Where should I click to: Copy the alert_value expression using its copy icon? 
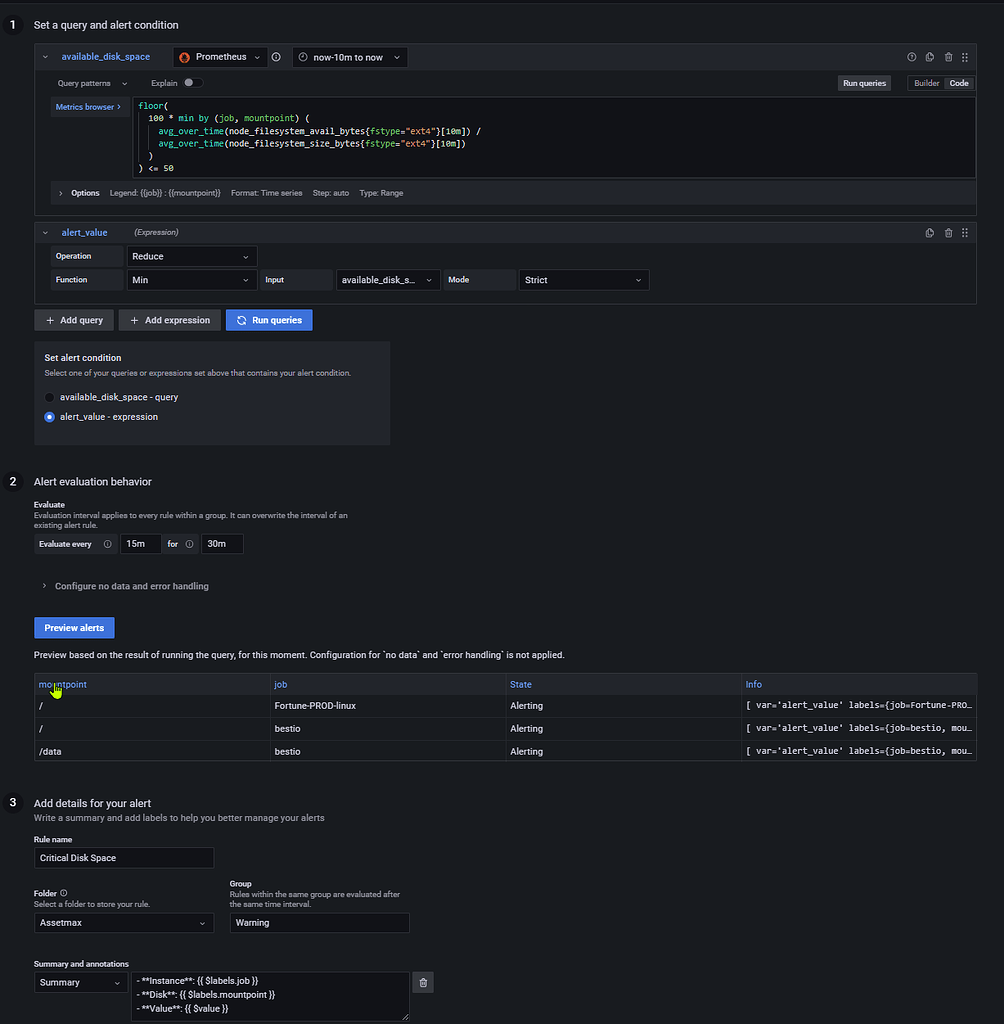pyautogui.click(x=930, y=232)
